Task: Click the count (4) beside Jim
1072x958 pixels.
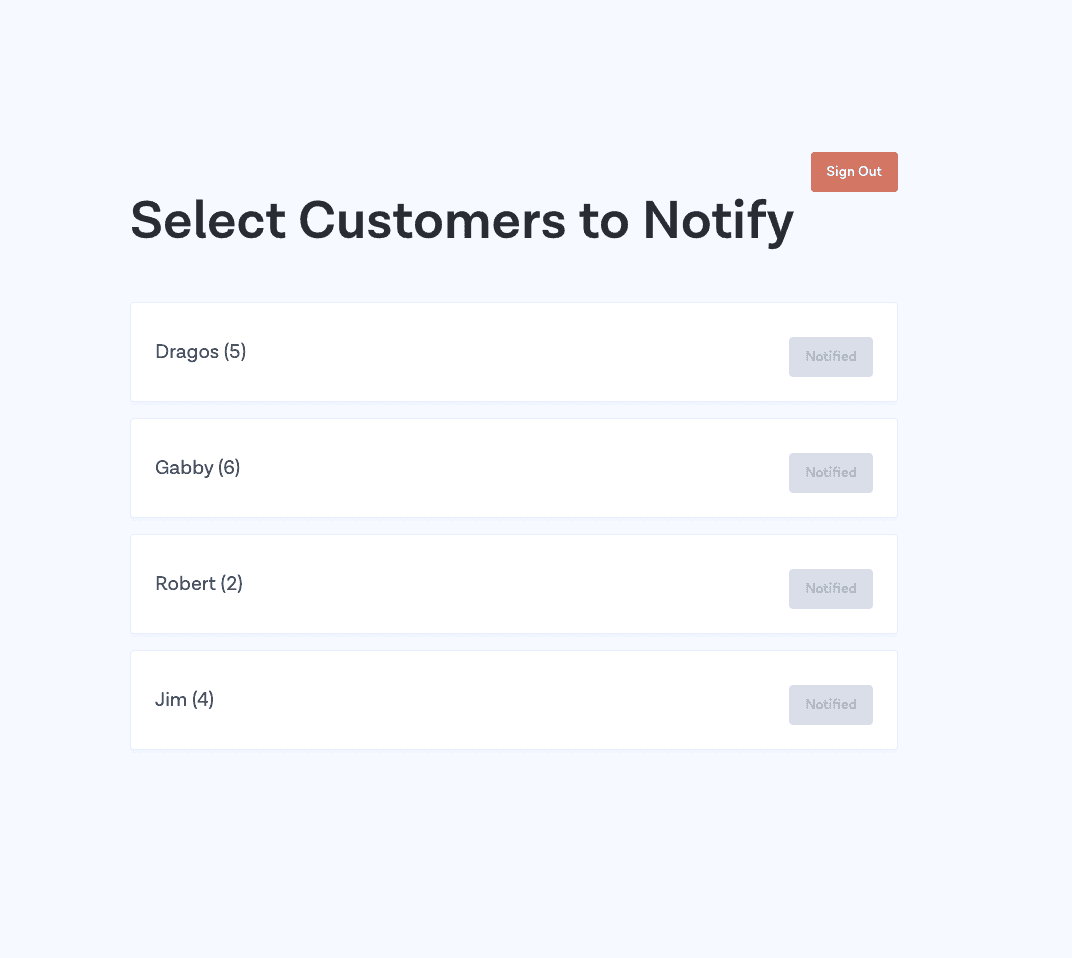Action: coord(203,700)
